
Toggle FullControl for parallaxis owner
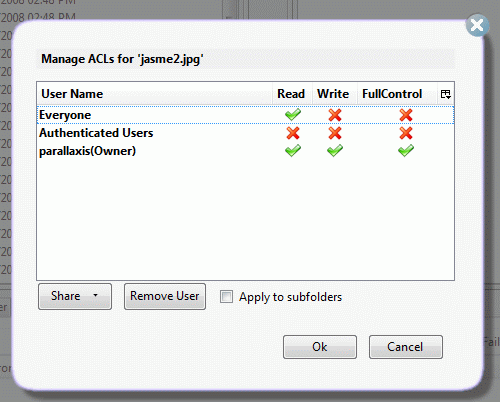(x=406, y=151)
